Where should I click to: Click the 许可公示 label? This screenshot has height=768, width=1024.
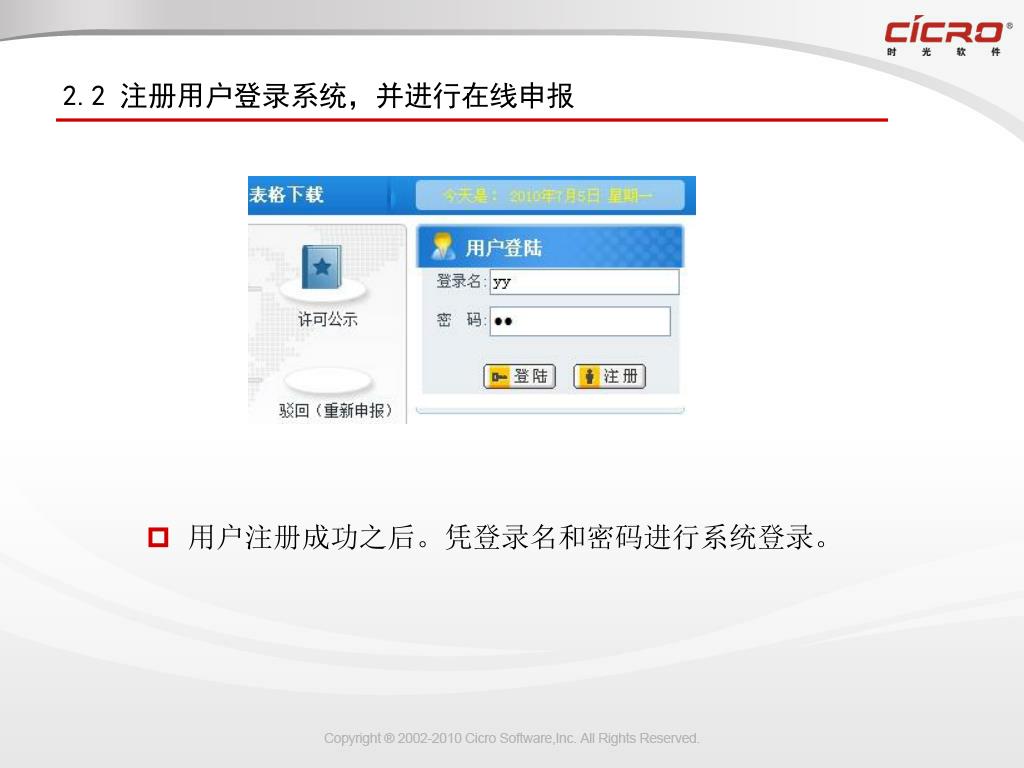(328, 319)
